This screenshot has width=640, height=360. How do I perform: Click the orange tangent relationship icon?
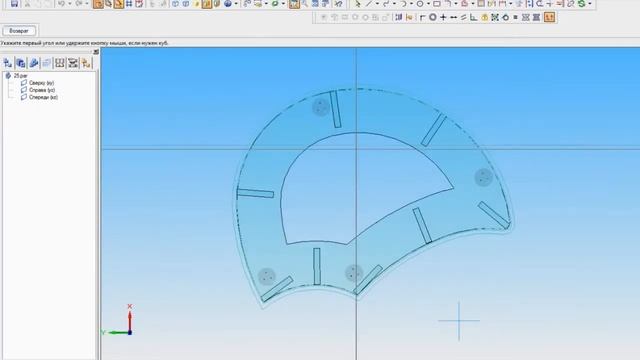tap(484, 17)
